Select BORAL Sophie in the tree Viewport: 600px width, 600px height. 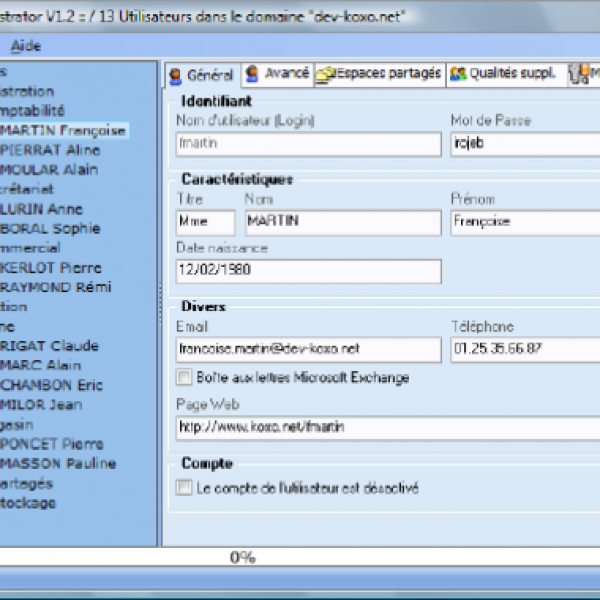click(50, 228)
